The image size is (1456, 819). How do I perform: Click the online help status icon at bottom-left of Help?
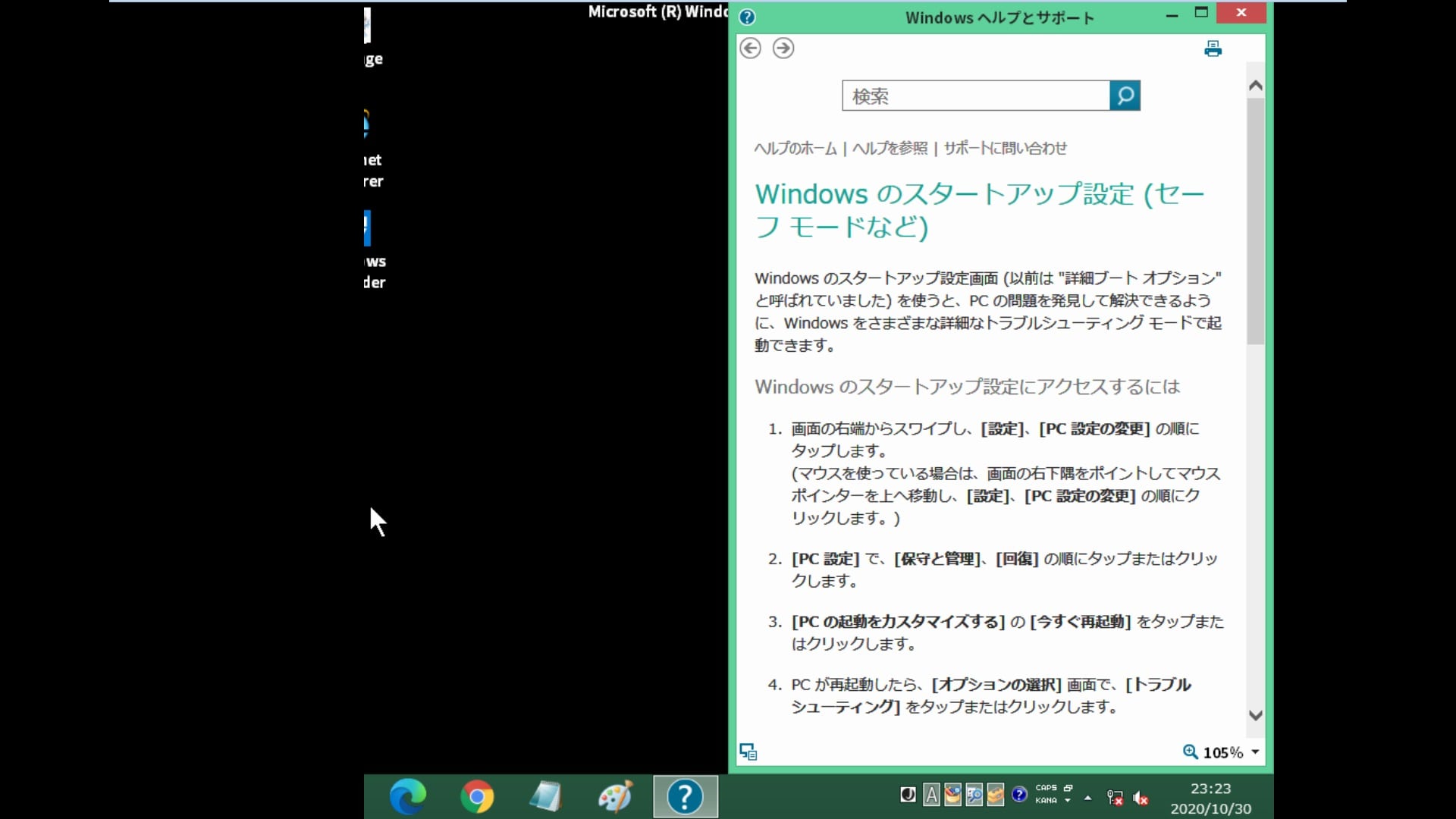point(748,752)
